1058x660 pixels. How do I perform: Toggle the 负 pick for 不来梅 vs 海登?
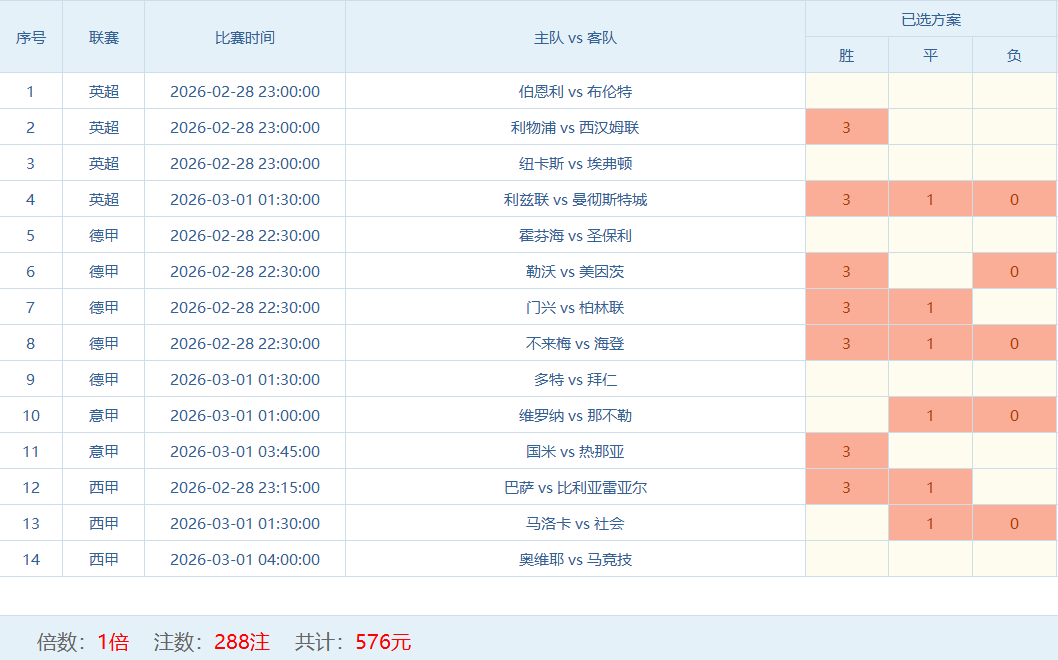(x=1014, y=343)
